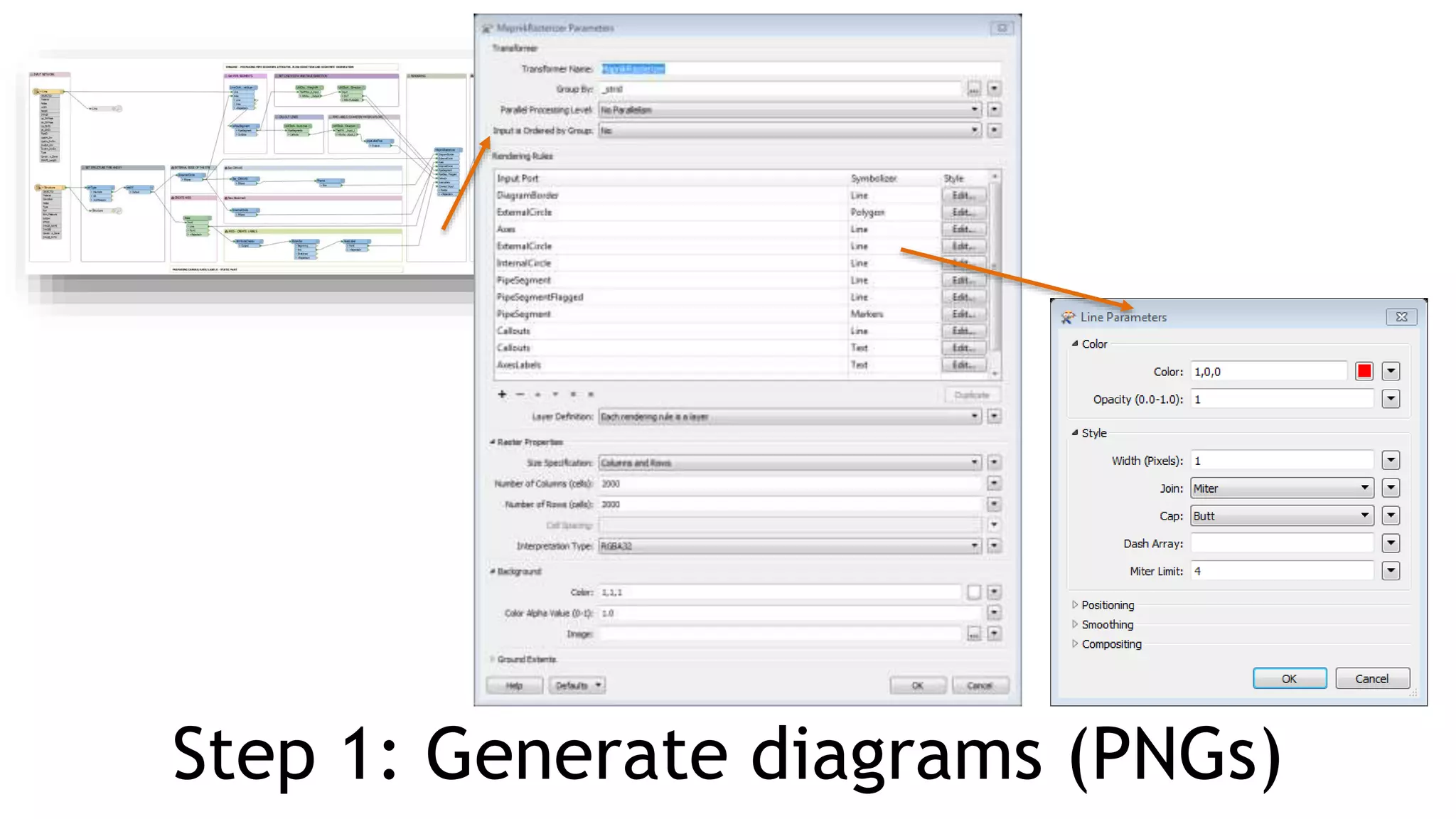Select the PipeSegment Markers rule row
The image size is (1456, 819).
741,314
